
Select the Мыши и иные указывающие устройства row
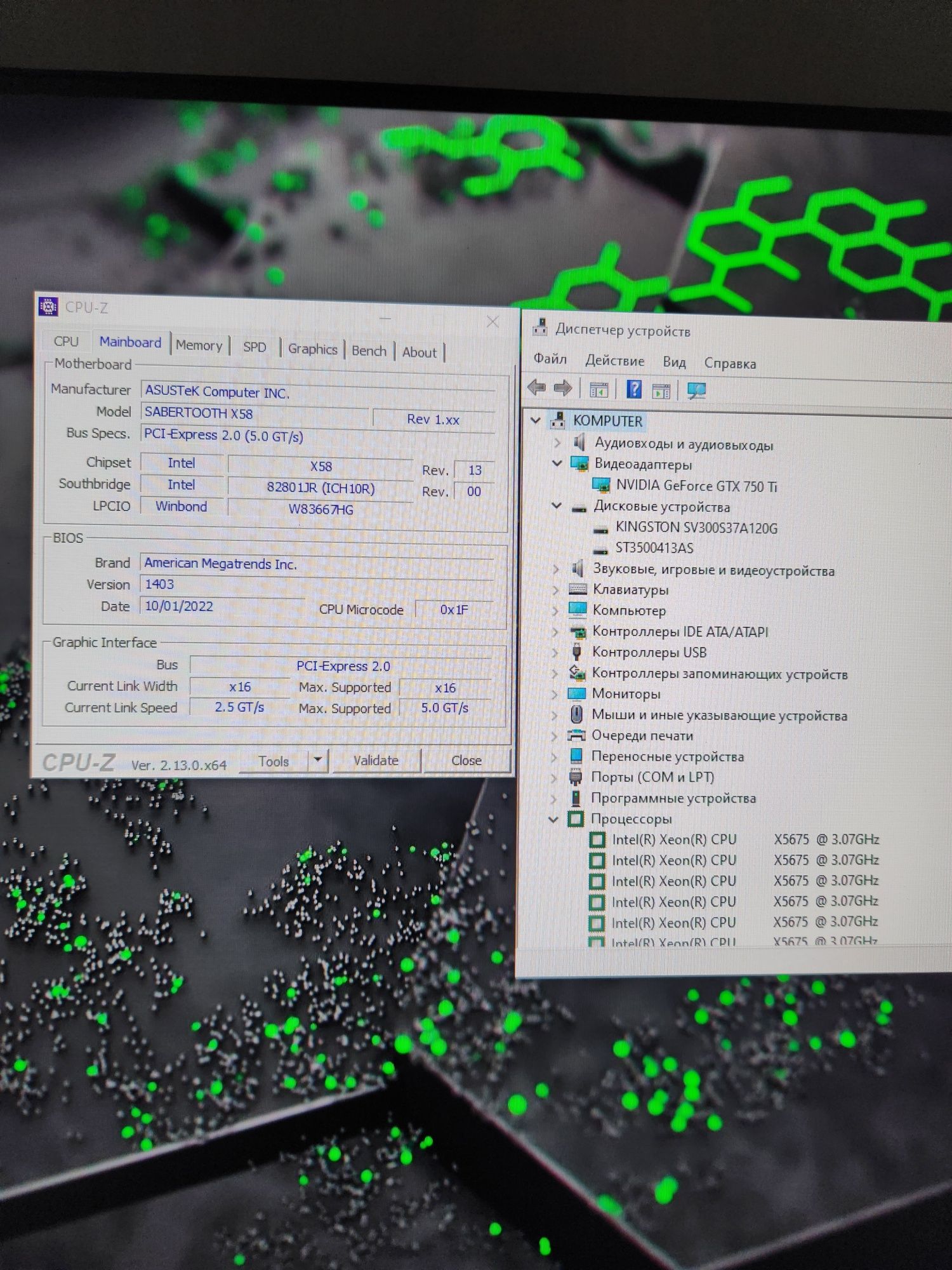pos(719,715)
